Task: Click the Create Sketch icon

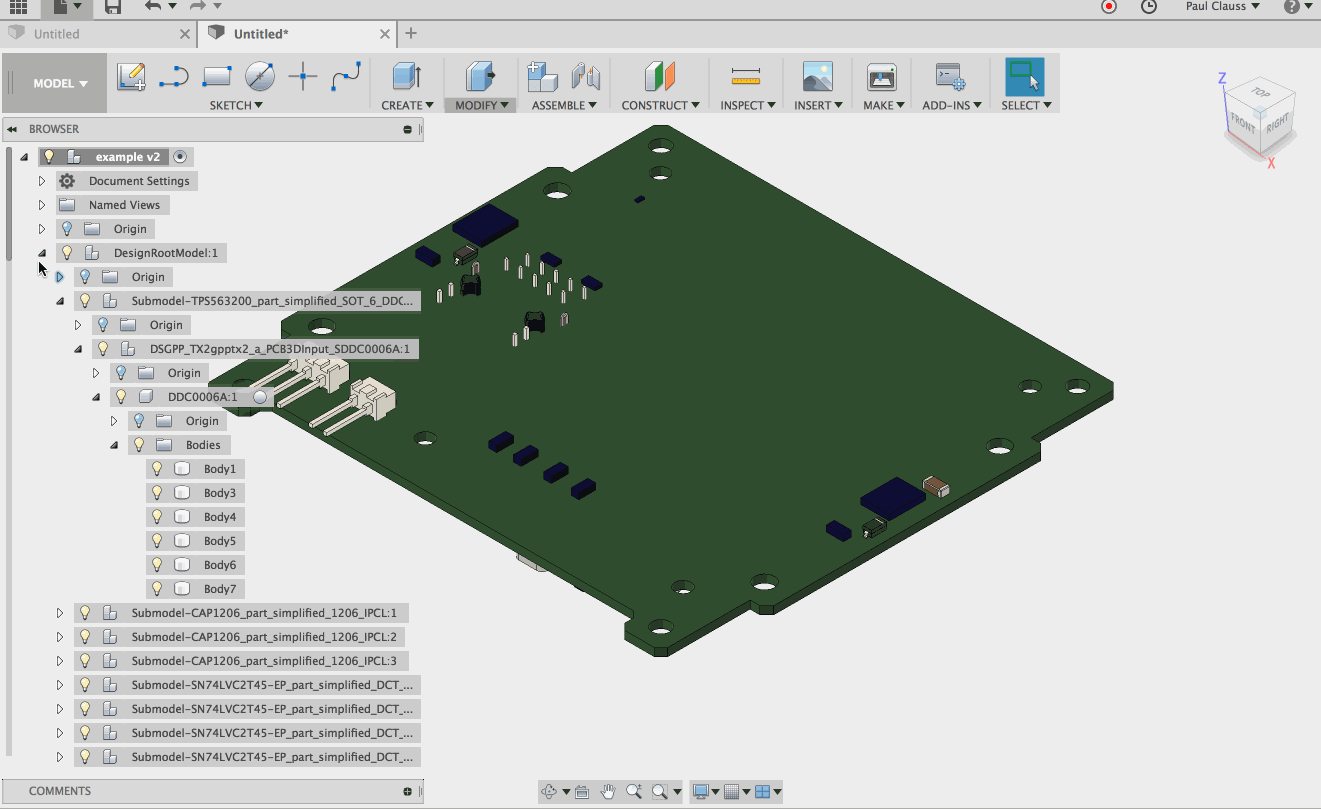Action: tap(131, 77)
